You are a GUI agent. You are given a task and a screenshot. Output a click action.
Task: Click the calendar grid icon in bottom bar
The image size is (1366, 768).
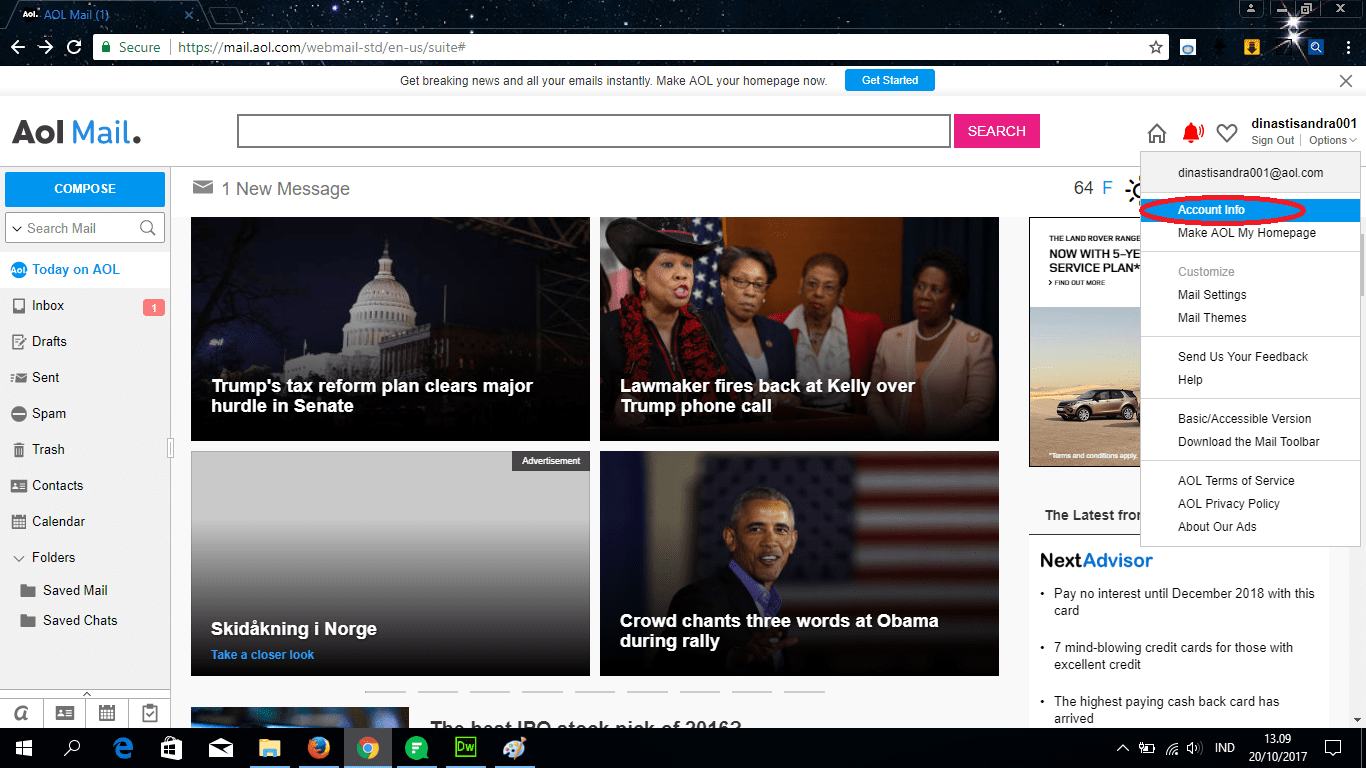[x=107, y=713]
